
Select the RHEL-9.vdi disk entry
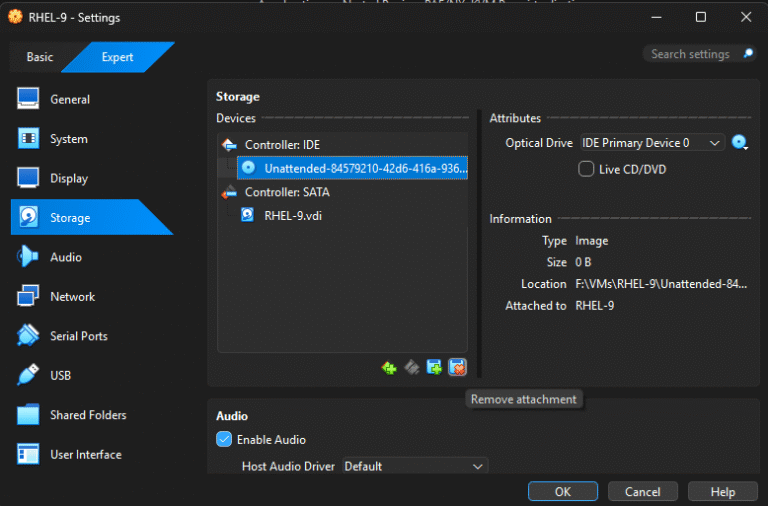[x=292, y=214]
